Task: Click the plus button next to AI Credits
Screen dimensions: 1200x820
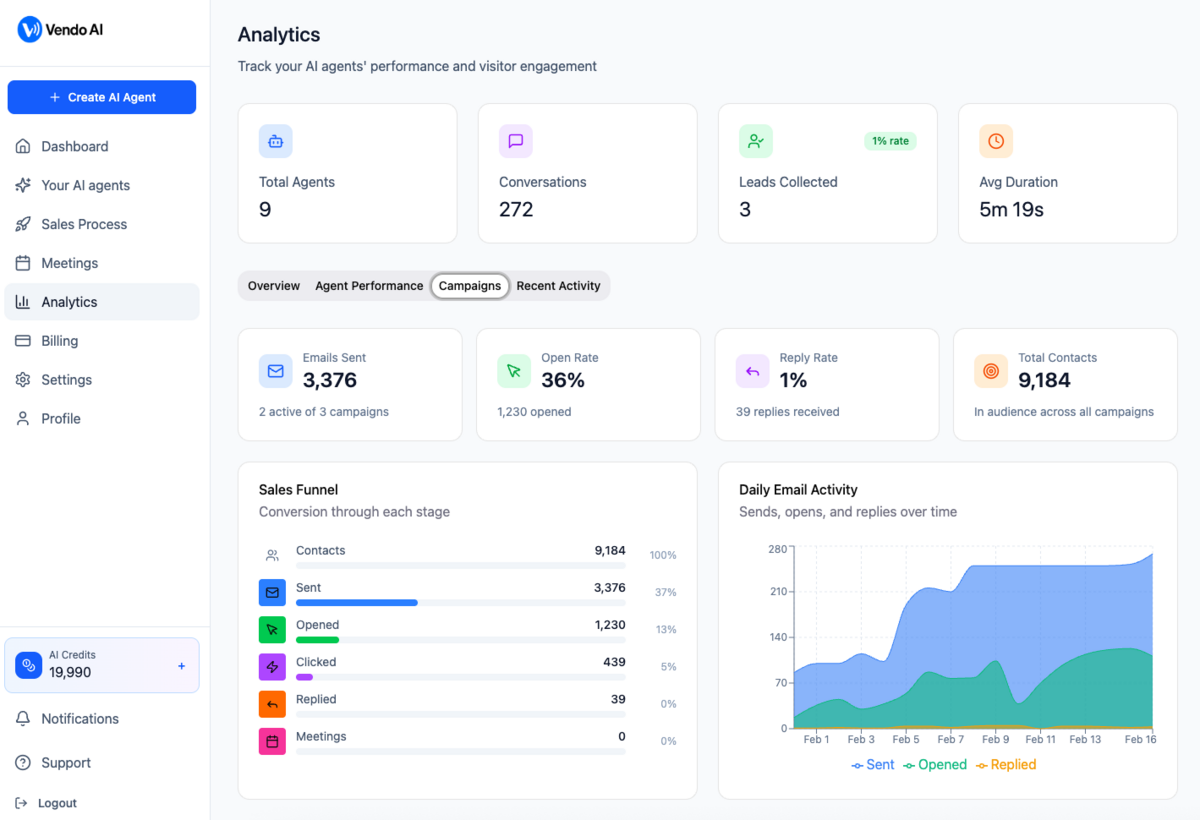Action: click(x=181, y=665)
